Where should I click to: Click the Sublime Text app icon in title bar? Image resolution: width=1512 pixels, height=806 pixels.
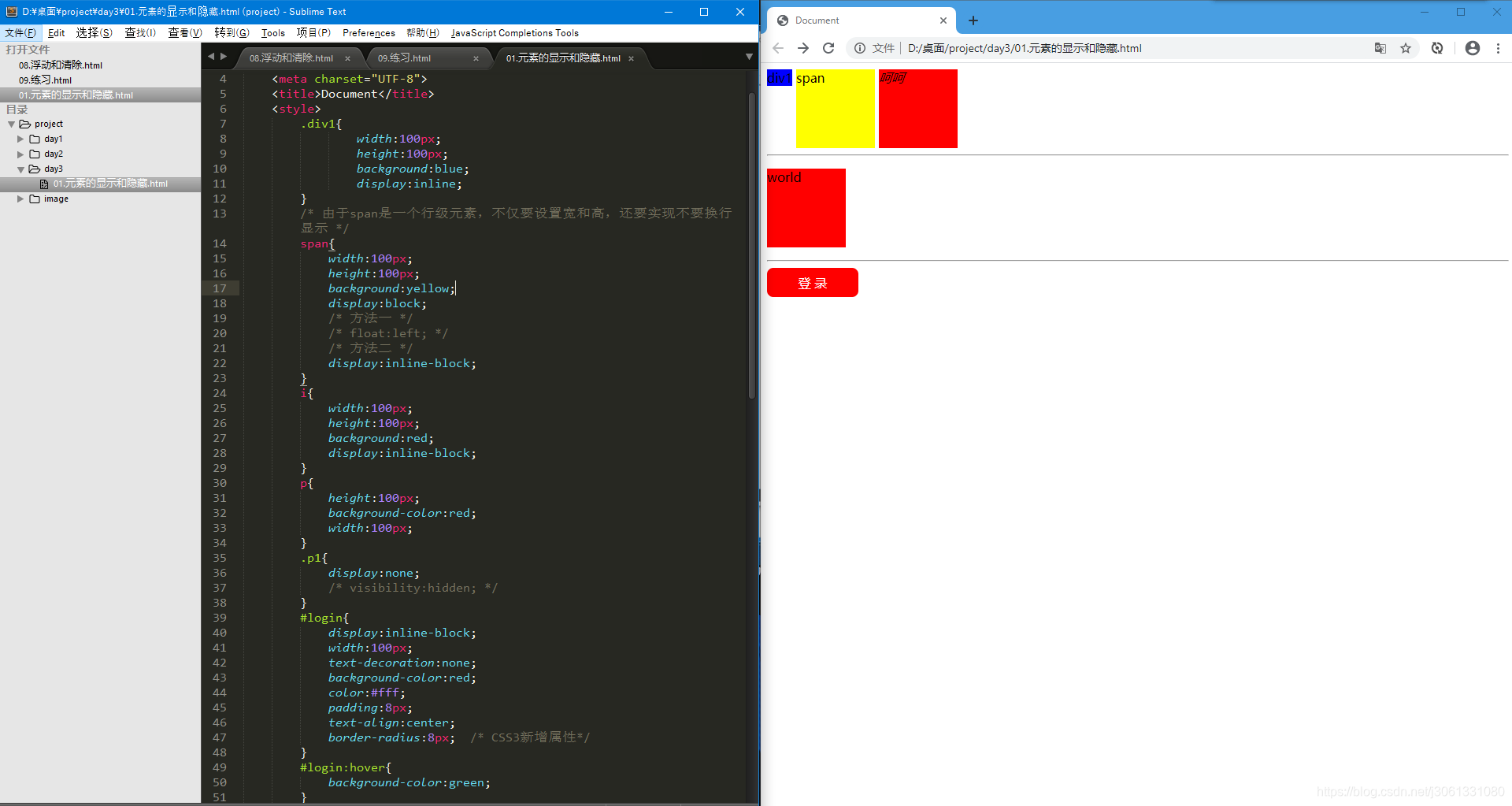click(x=11, y=12)
